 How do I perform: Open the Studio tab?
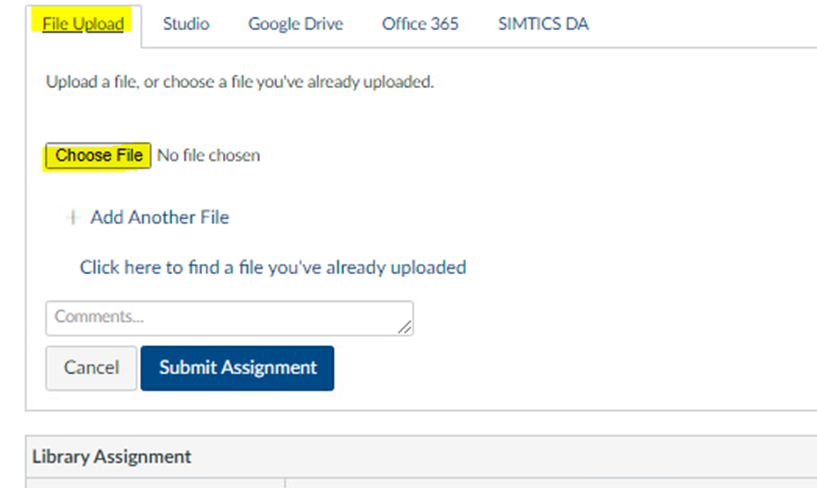pyautogui.click(x=186, y=24)
